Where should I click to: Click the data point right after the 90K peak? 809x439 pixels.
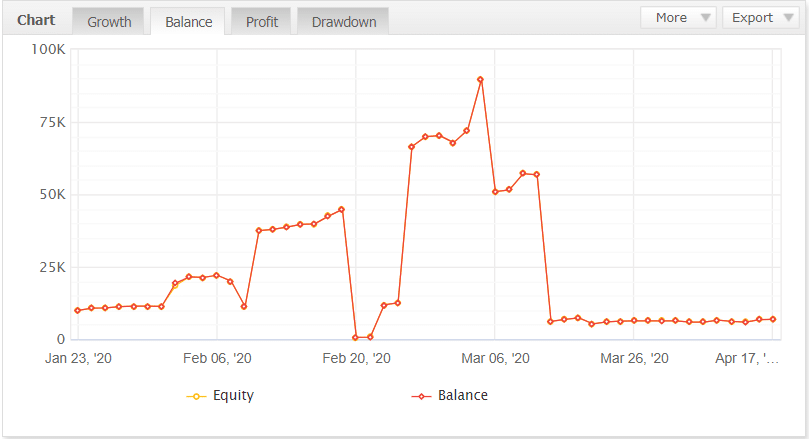[x=495, y=192]
